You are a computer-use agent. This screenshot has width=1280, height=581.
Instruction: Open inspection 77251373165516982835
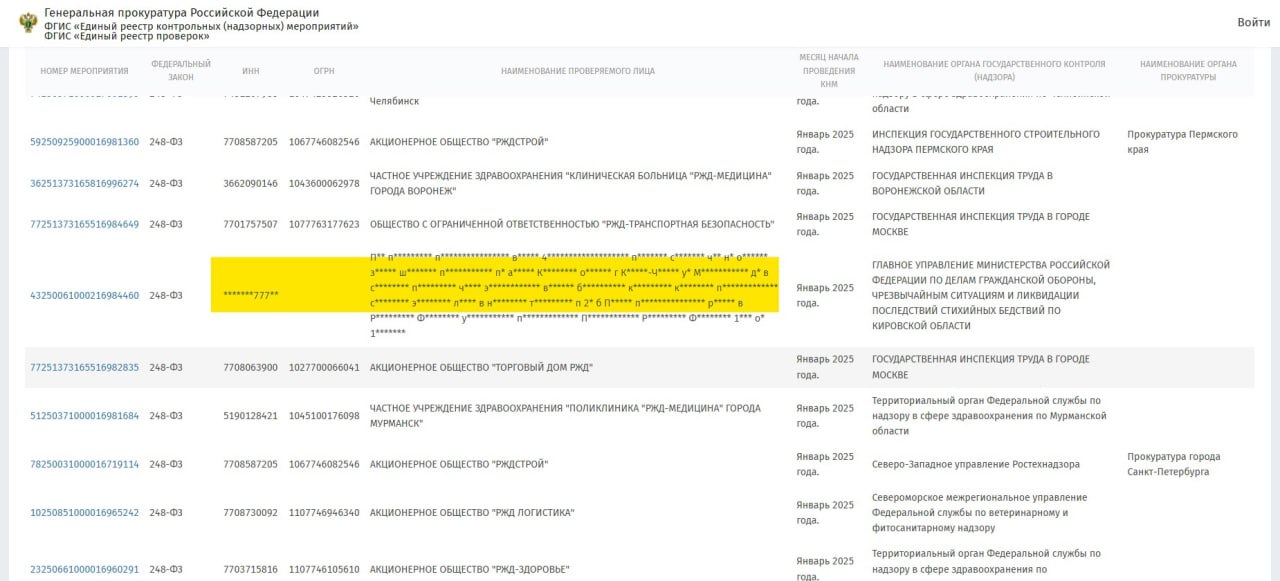point(84,367)
